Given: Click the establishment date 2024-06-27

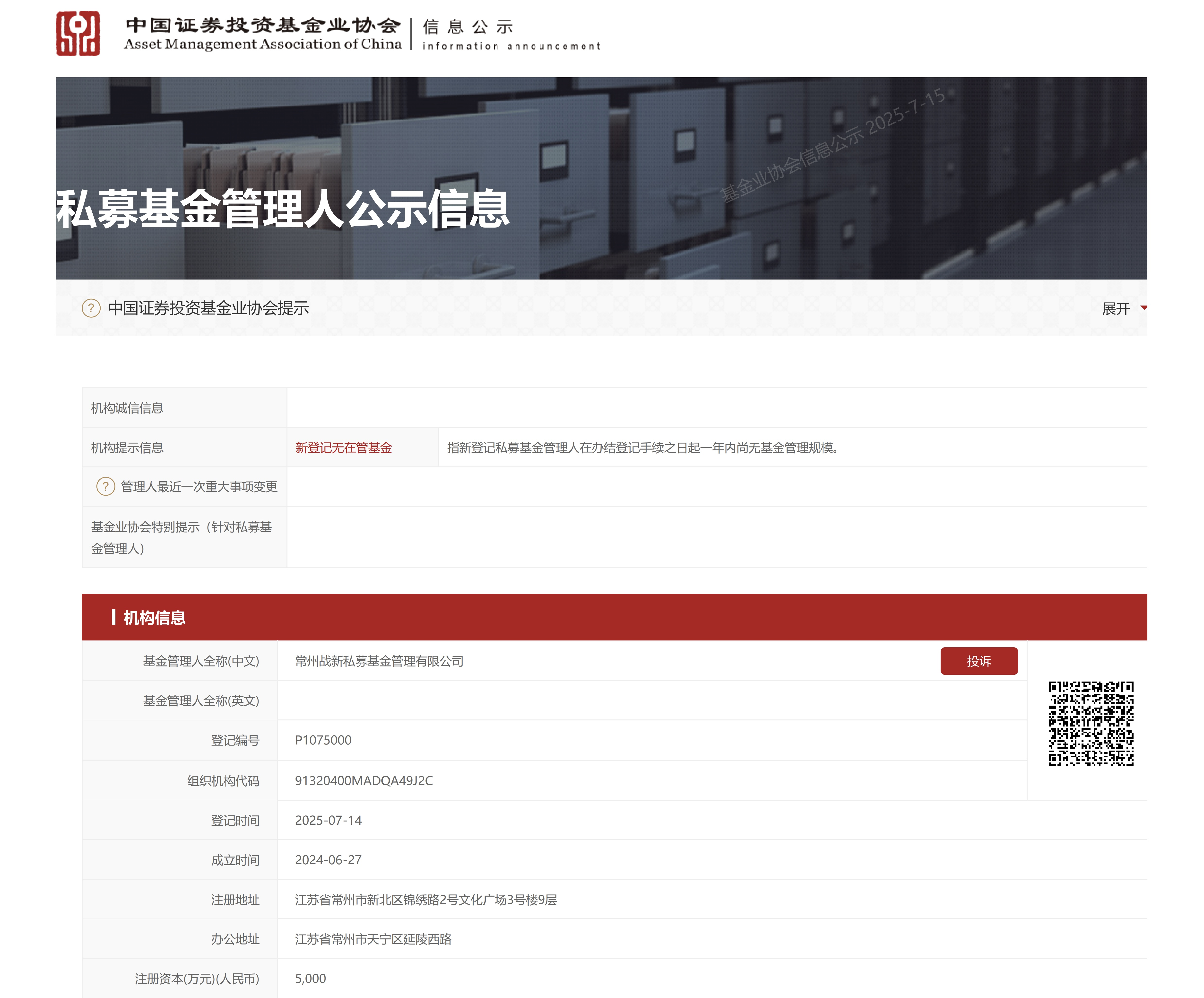Looking at the screenshot, I should (x=328, y=859).
